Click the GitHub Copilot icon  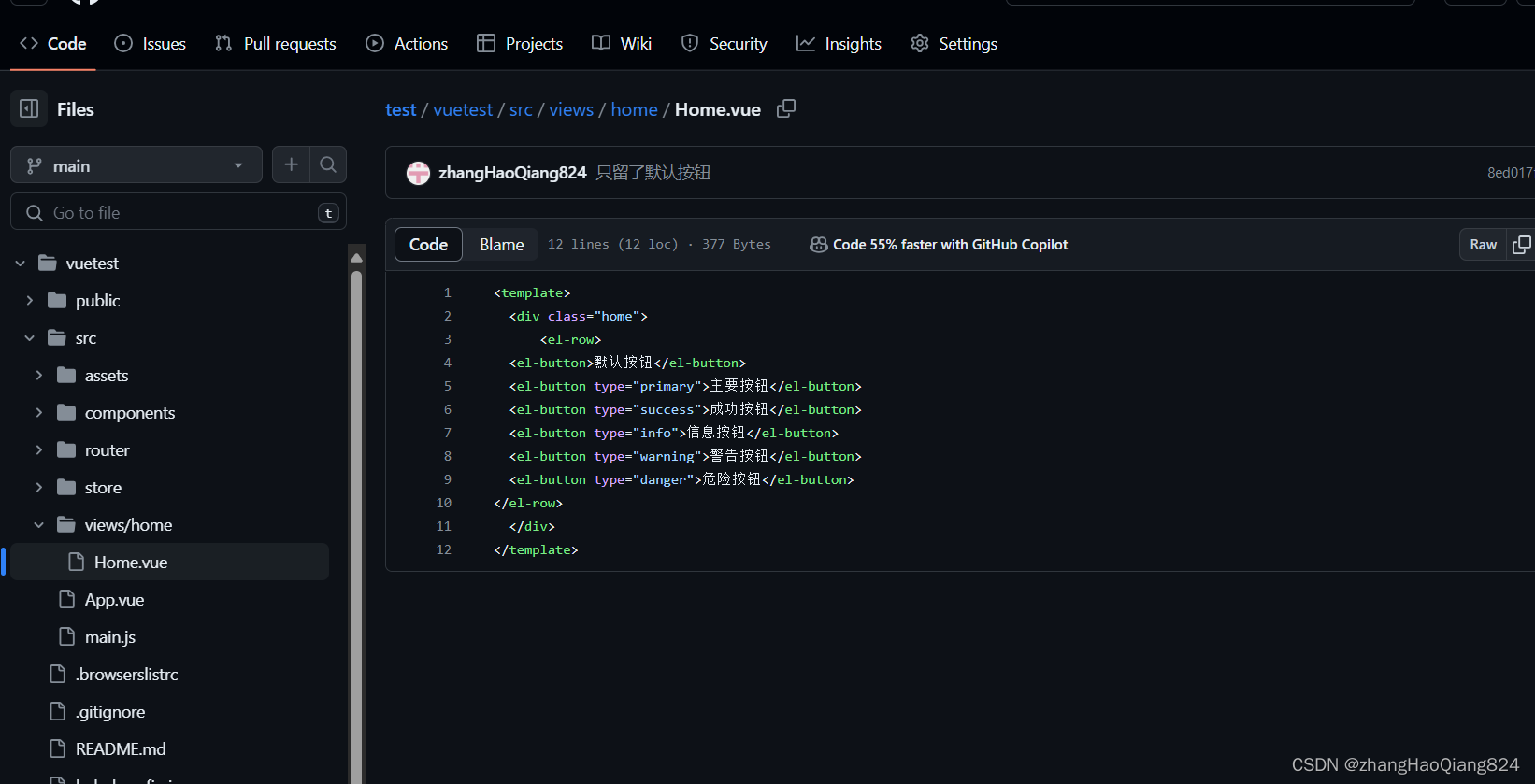(818, 245)
